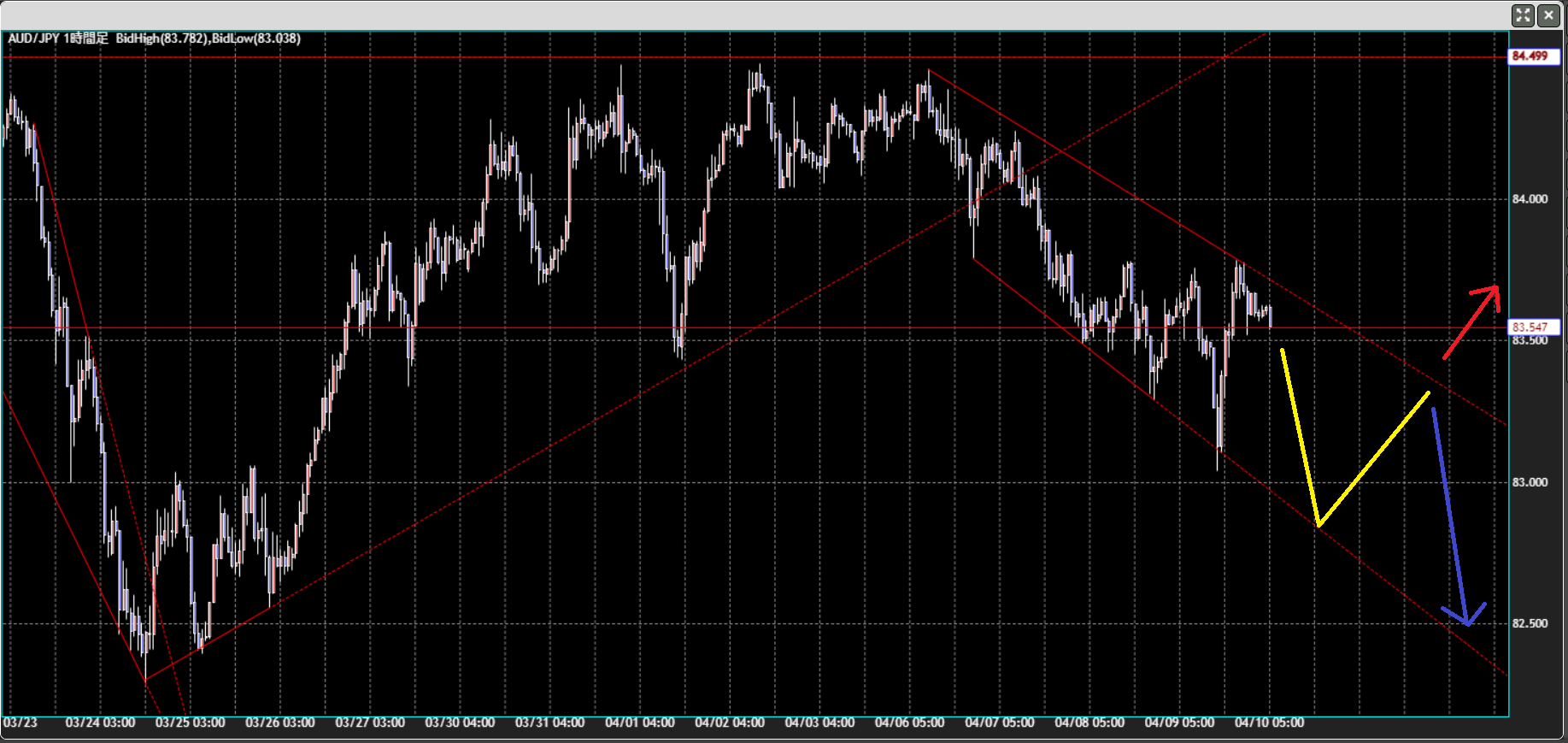
Task: Click the 04/01 04:00 time axis label
Action: (x=640, y=723)
